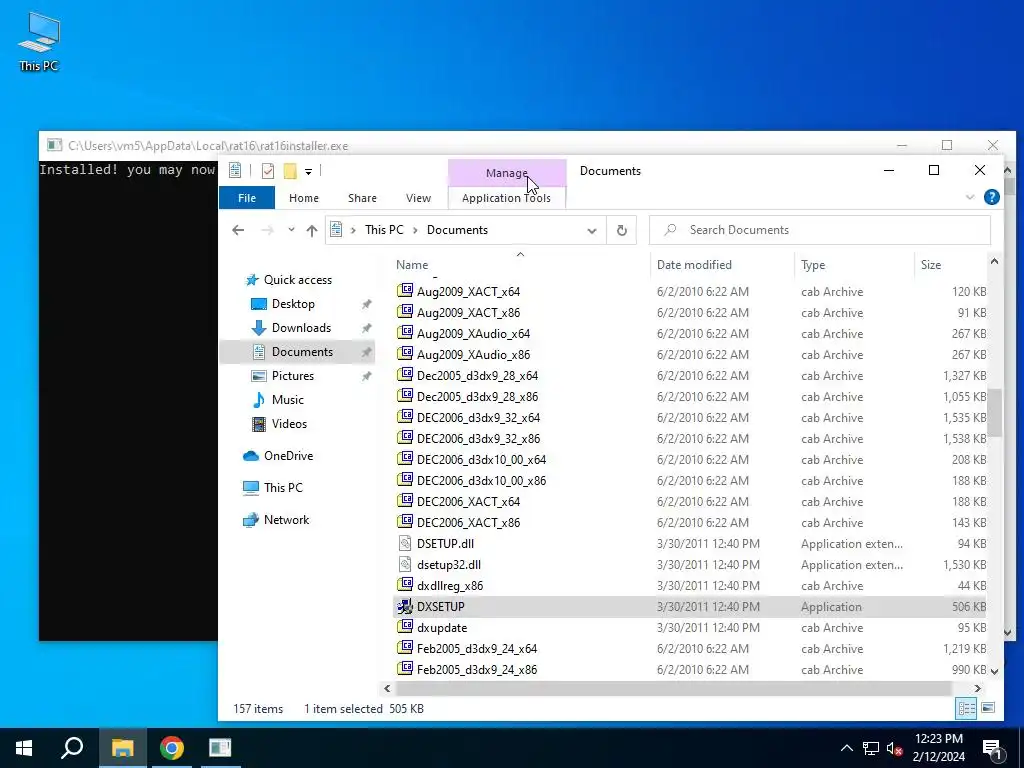Select the Feb2005_d3dx9_24_x86 file

pyautogui.click(x=477, y=669)
